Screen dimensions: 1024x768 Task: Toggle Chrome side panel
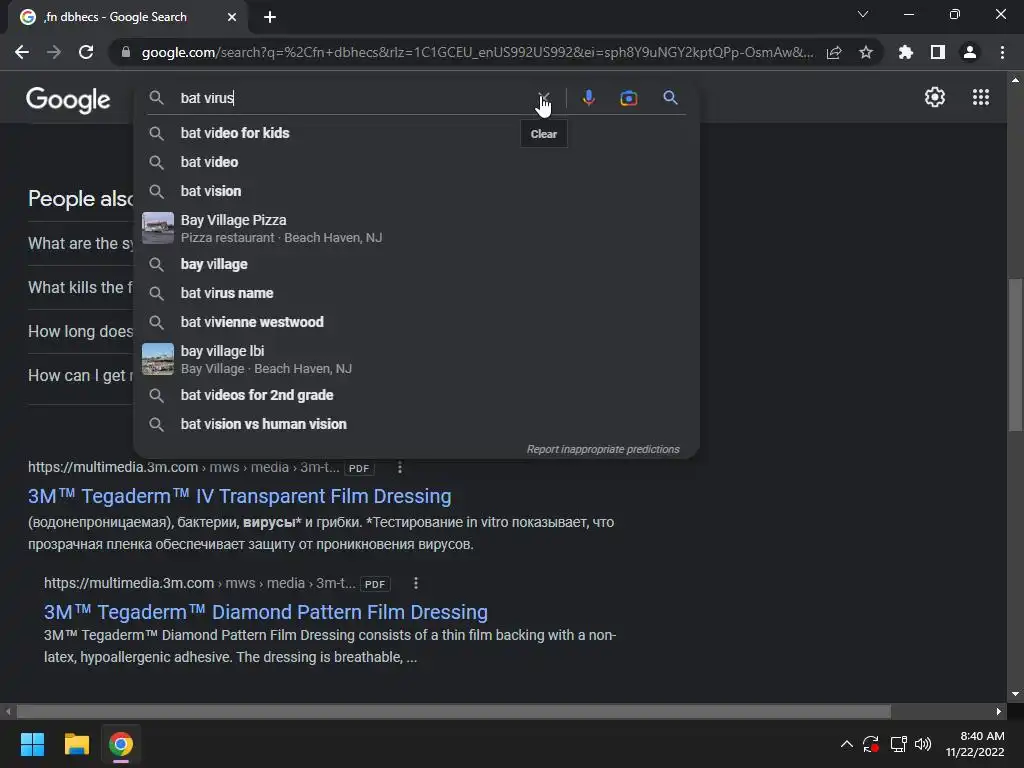coord(938,52)
